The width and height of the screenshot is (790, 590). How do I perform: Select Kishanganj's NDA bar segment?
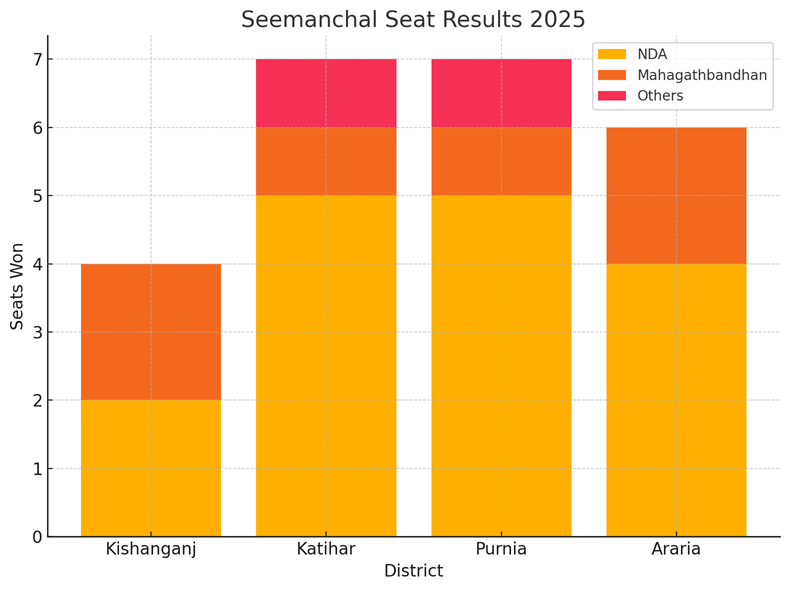point(151,468)
